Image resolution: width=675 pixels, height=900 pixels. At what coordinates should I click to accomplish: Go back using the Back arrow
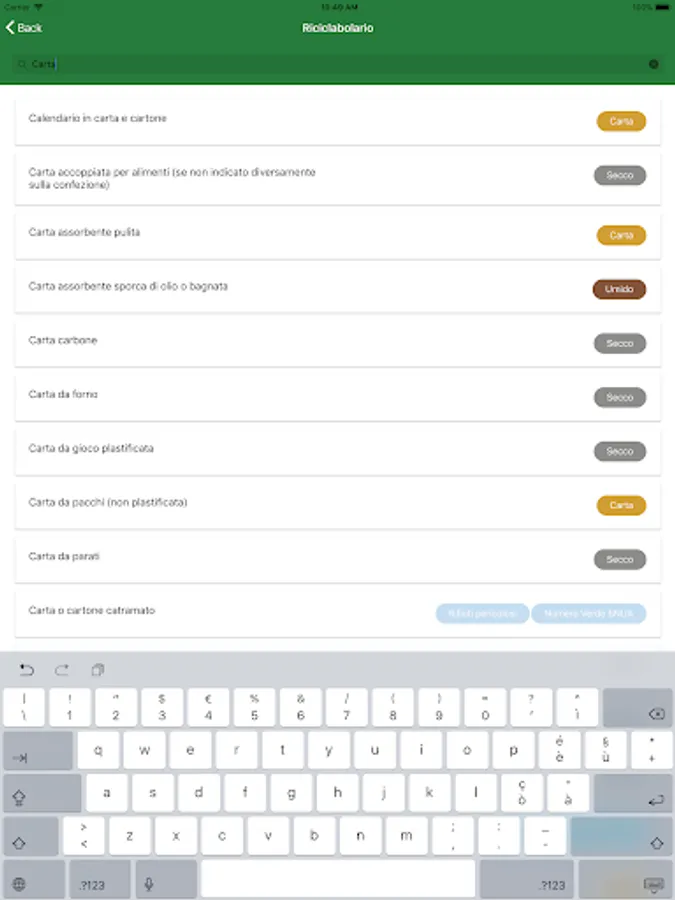(24, 28)
